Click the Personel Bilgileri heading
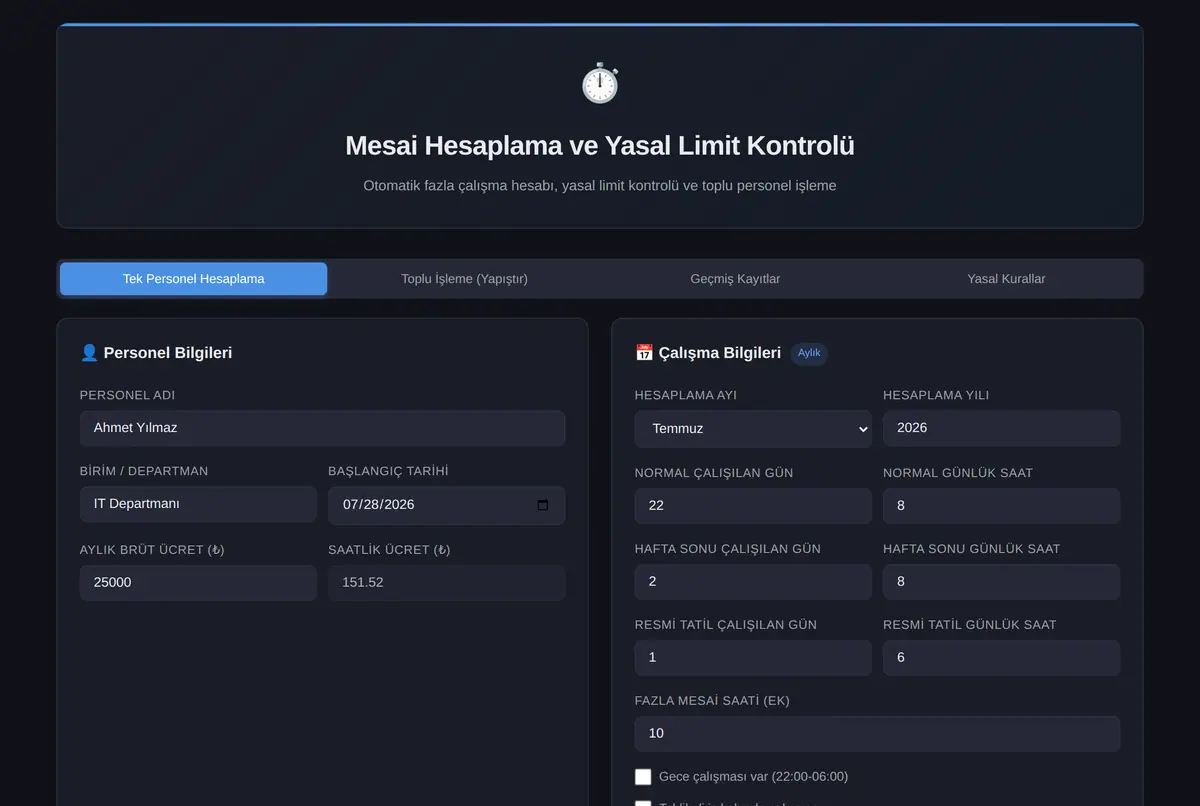The height and width of the screenshot is (806, 1200). (x=168, y=353)
